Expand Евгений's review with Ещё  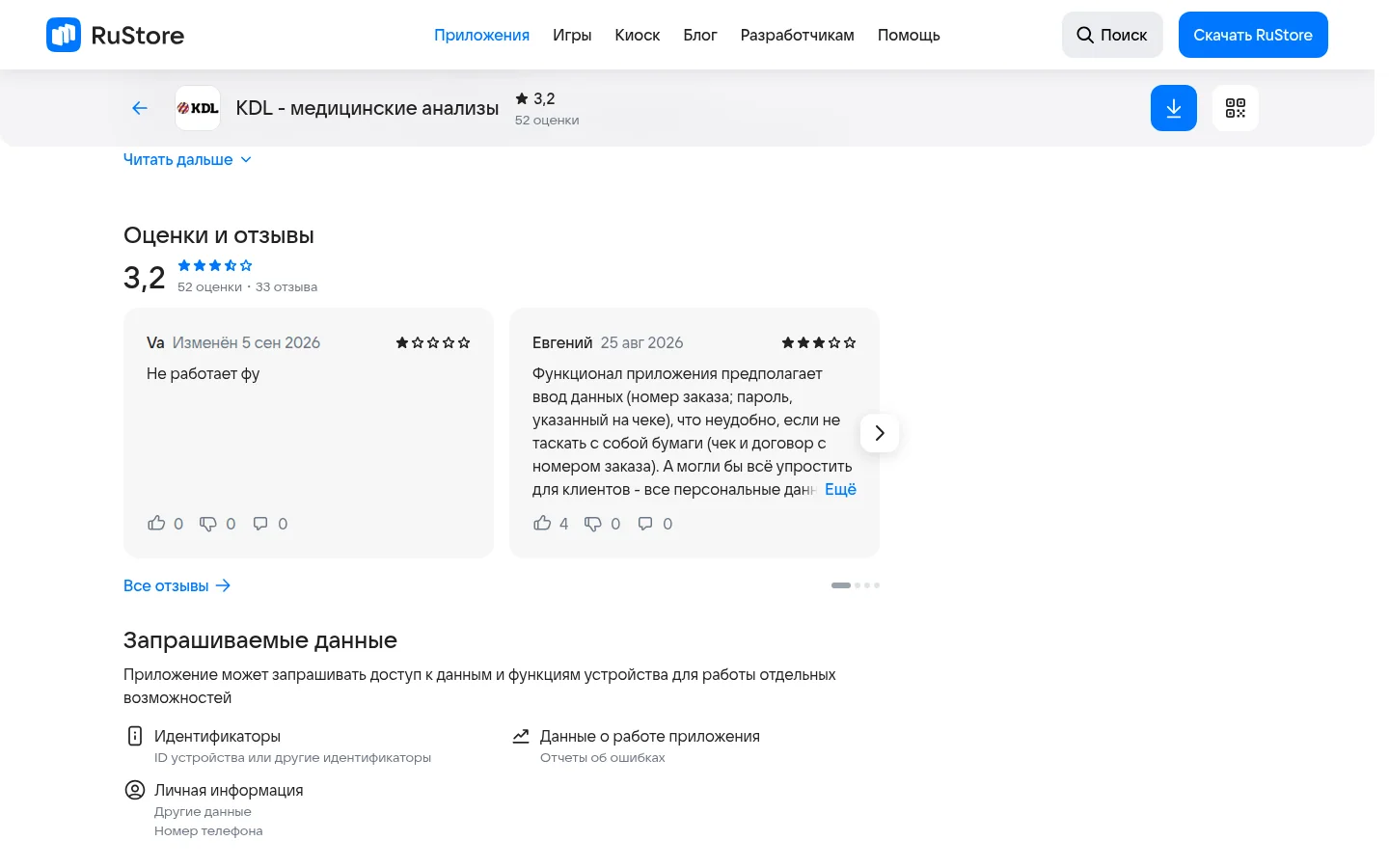click(840, 489)
